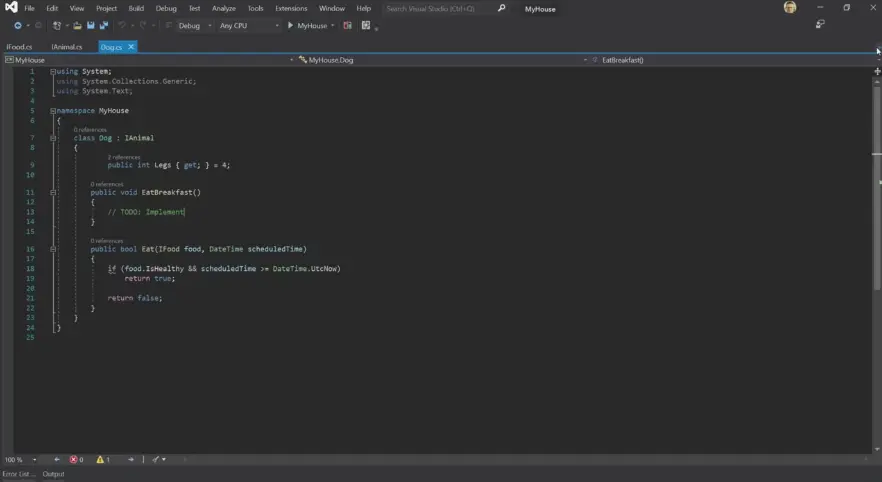Viewport: 882px width, 482px height.
Task: Open the Test menu
Action: point(194,8)
